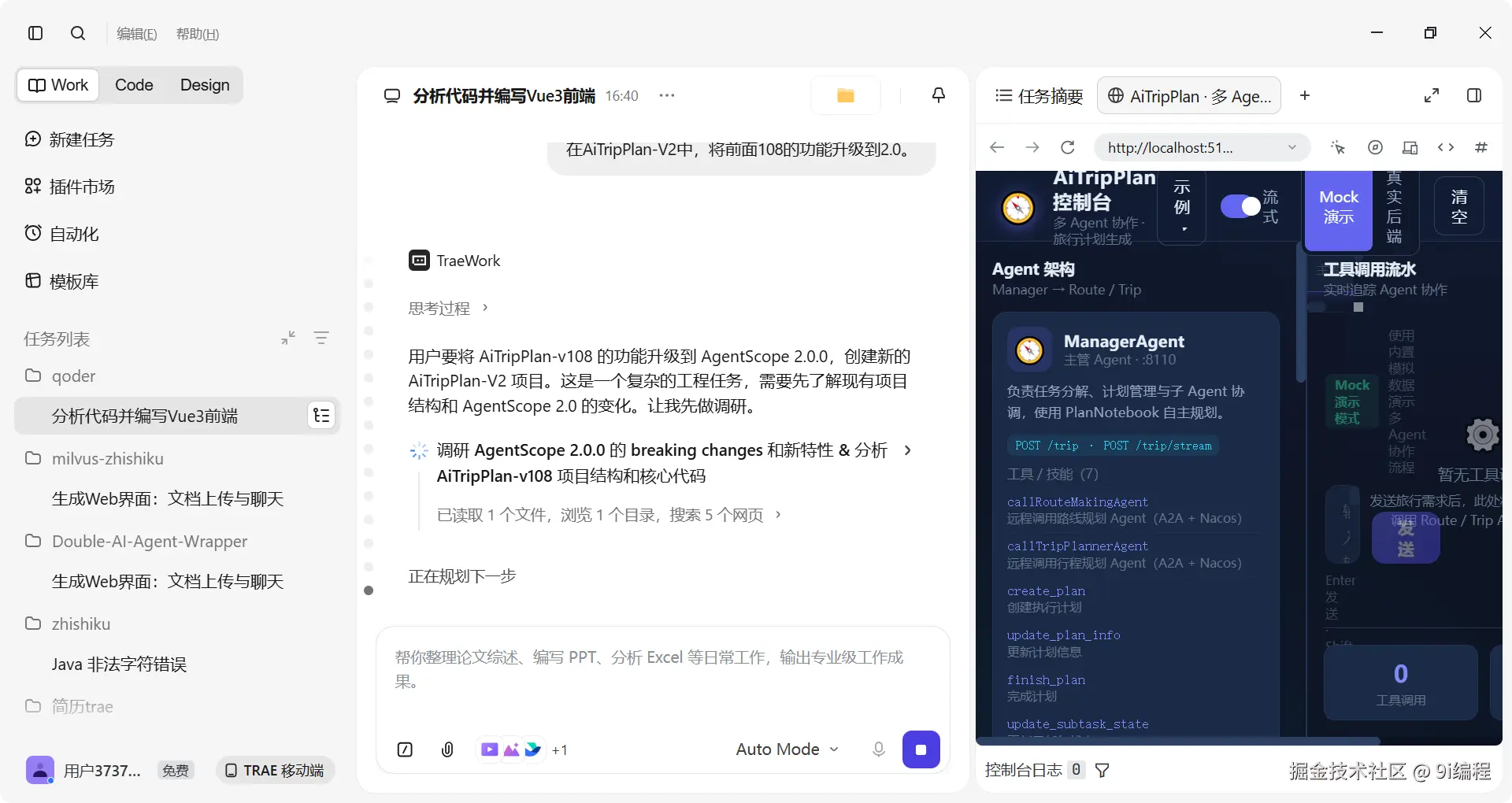Expand the preview panel to fullscreen
The height and width of the screenshot is (803, 1512).
pyautogui.click(x=1432, y=95)
